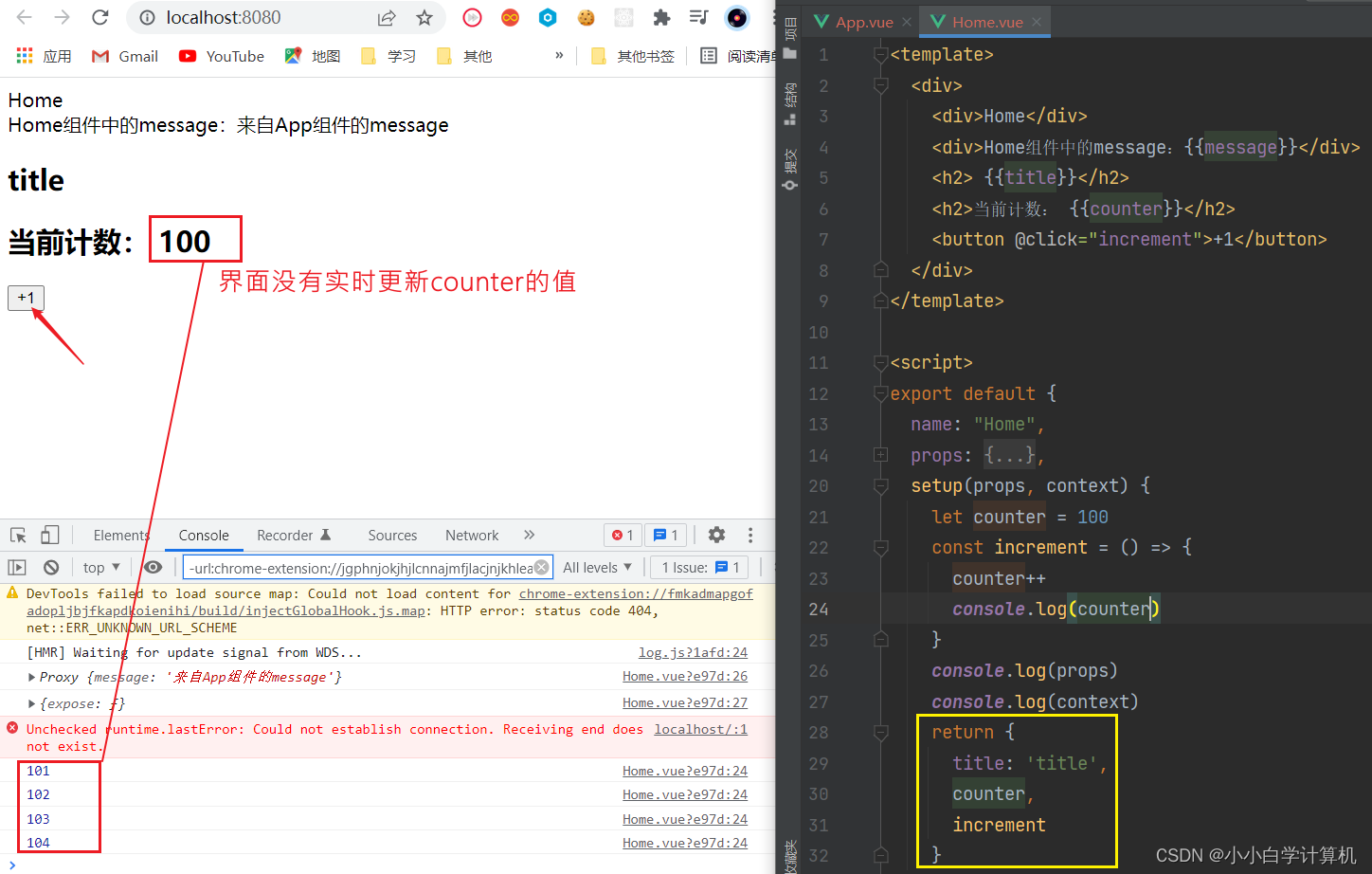Open log.js?1afd:24 source link
This screenshot has width=1372, height=874.
(x=693, y=652)
